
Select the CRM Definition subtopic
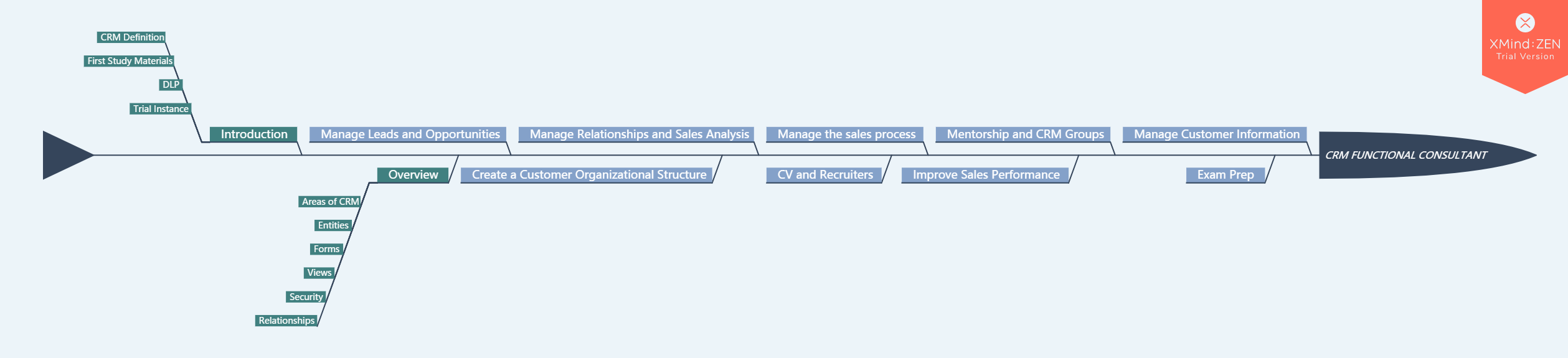[131, 37]
